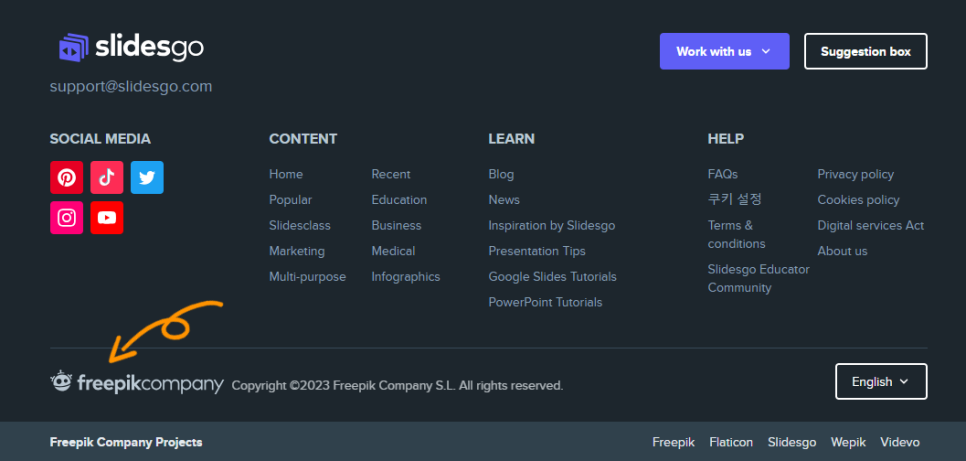Screen dimensions: 966x461
Task: Open the Recent content link
Action: click(x=391, y=174)
